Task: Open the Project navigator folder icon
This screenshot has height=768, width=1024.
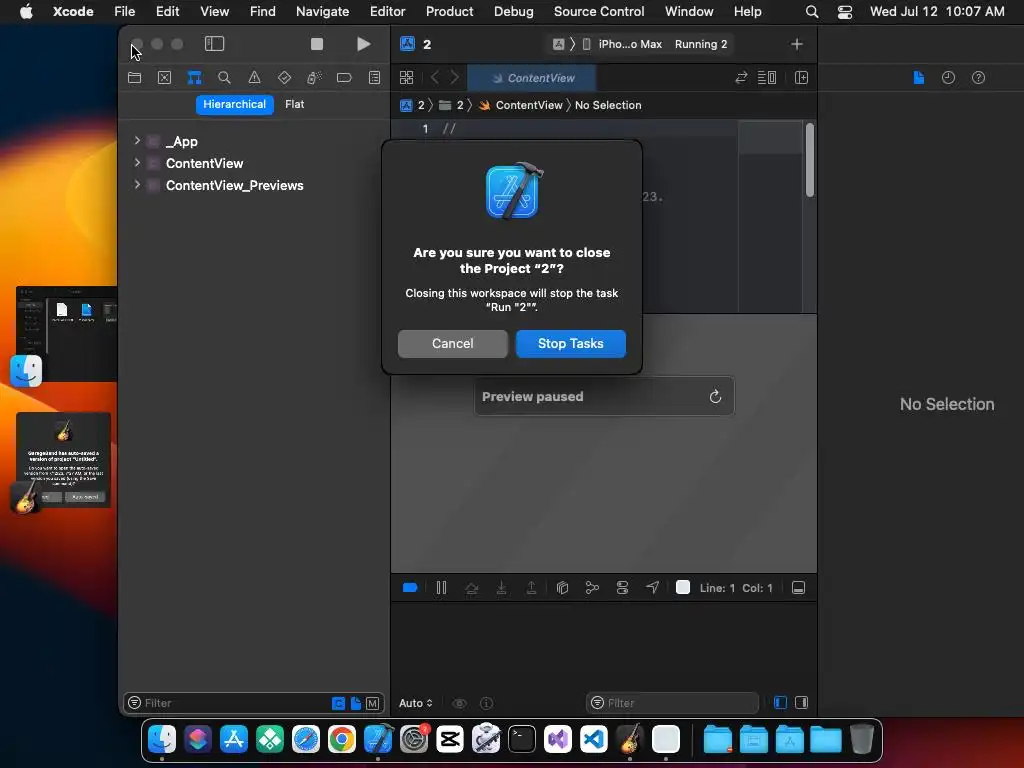Action: 135,78
